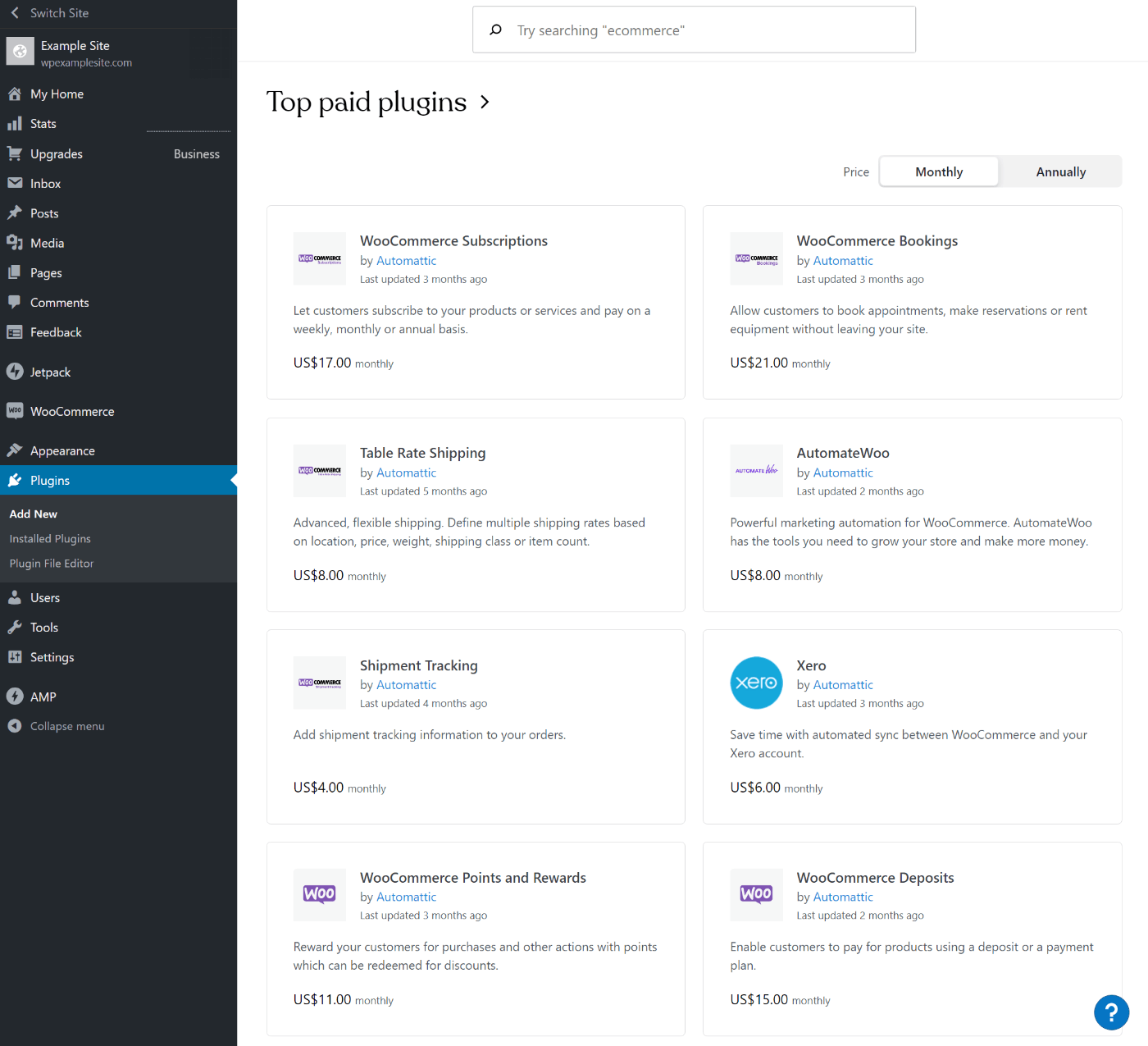Click the Switch Site label

click(60, 13)
